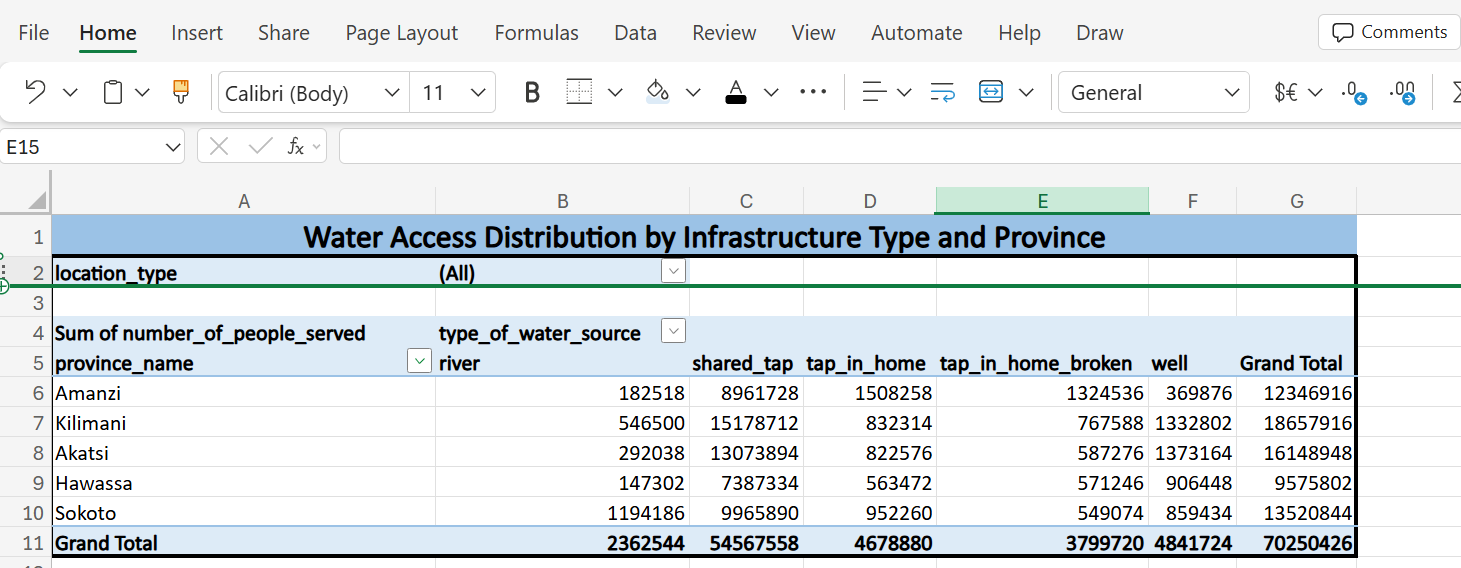
Task: Click the Comments button
Action: [1389, 32]
